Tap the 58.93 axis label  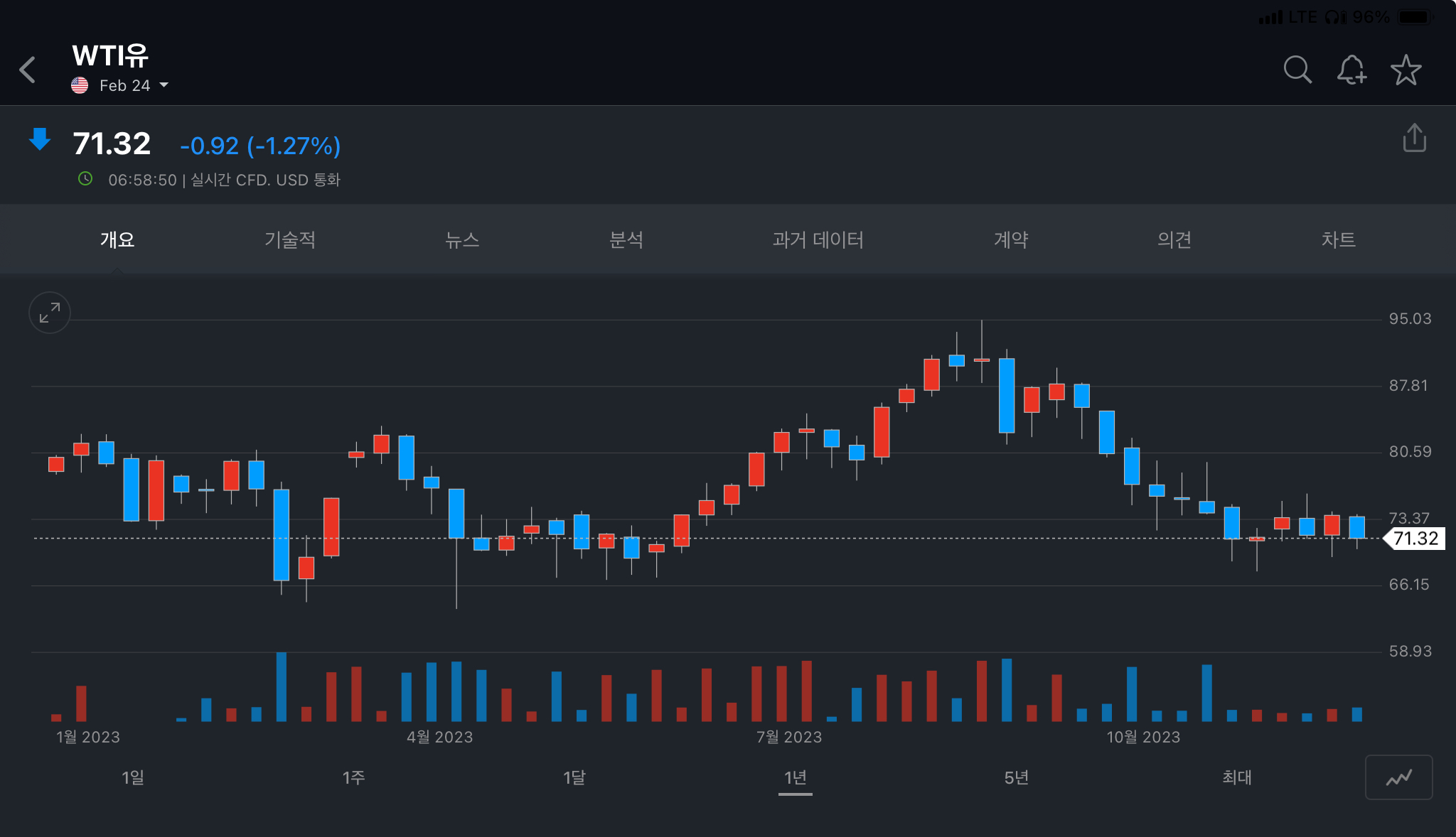pyautogui.click(x=1410, y=652)
